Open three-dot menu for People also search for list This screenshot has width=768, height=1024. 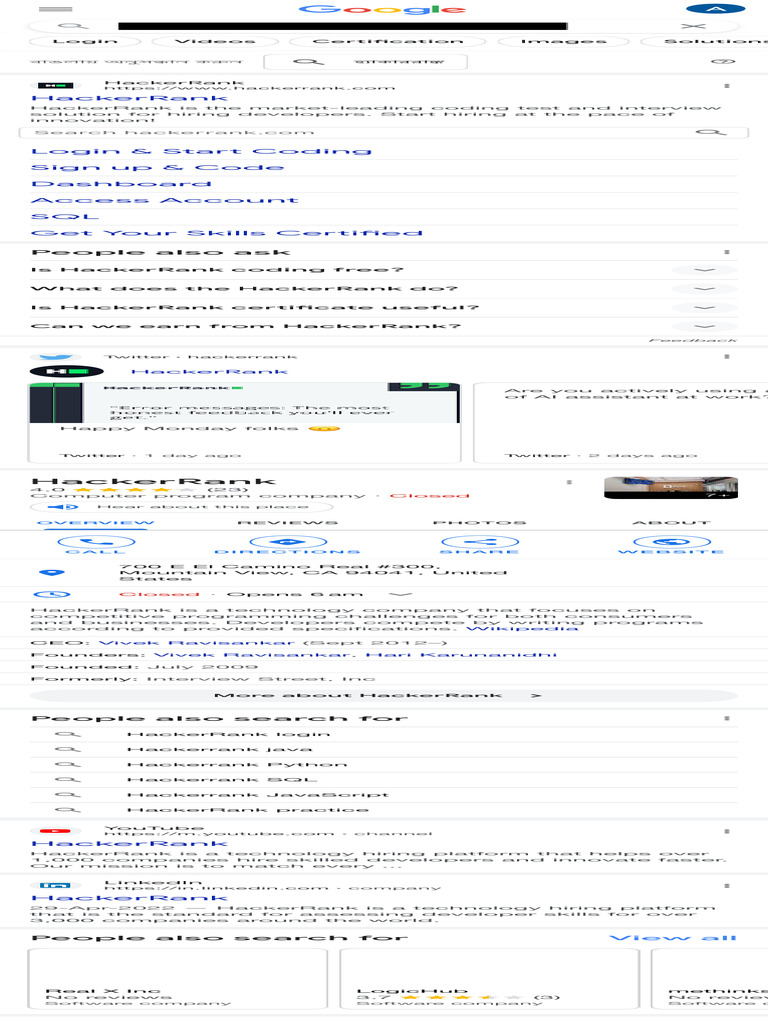[x=727, y=718]
